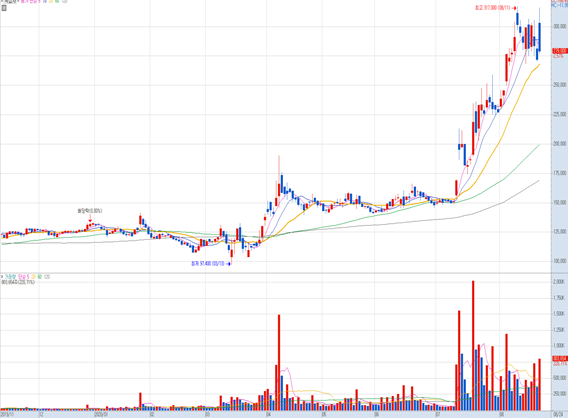Click the 250,000 volume axis label
This screenshot has width=568, height=418.
(560, 394)
